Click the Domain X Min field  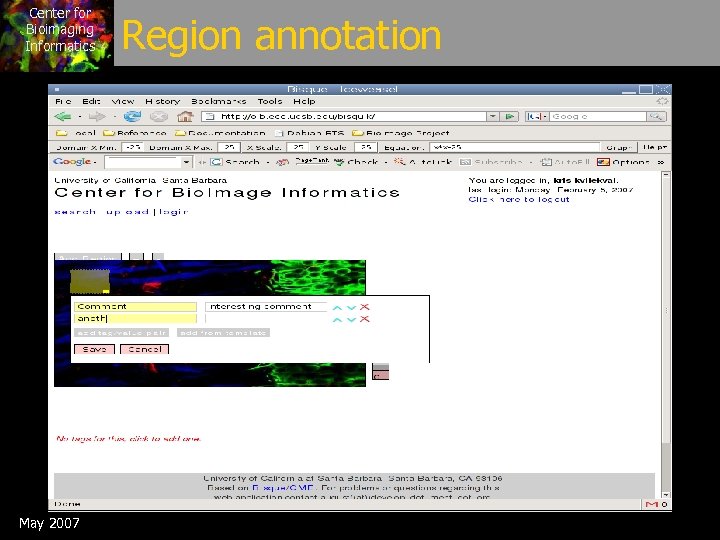133,147
